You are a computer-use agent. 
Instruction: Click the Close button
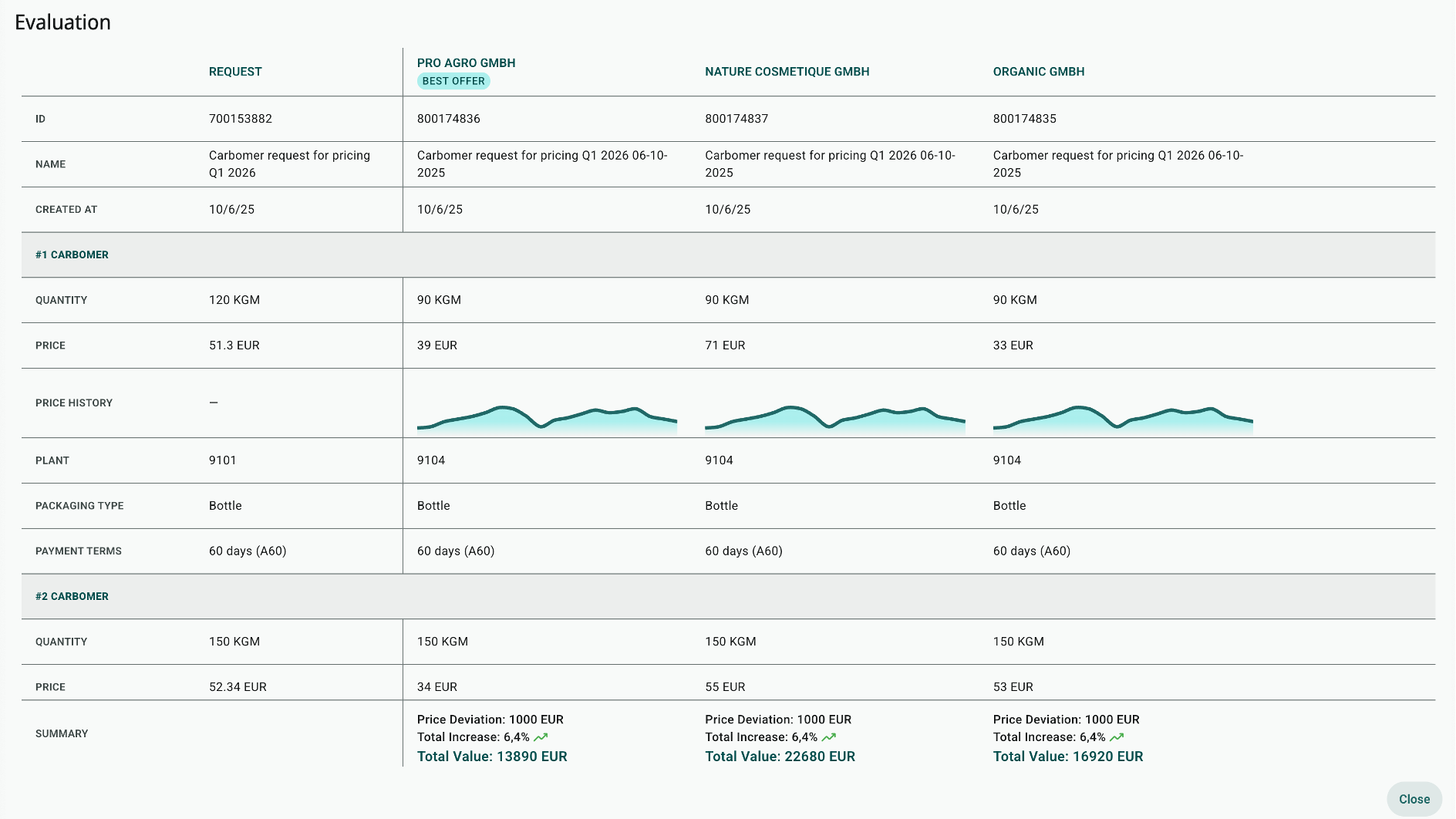click(1414, 799)
